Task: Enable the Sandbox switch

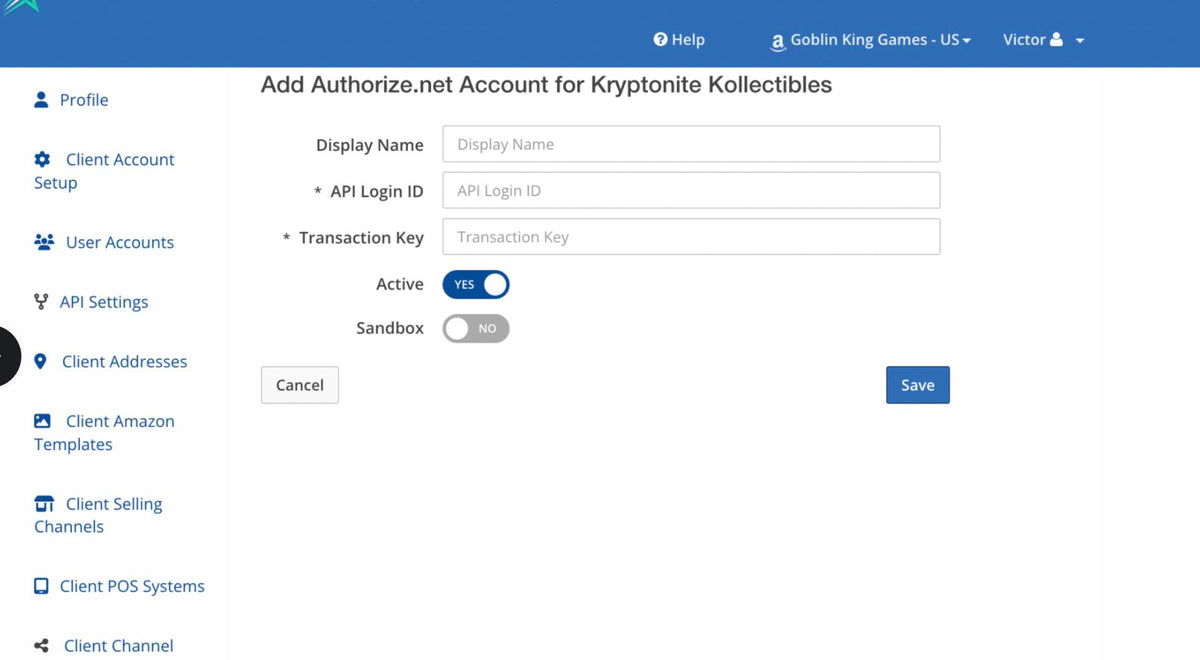Action: pos(476,329)
